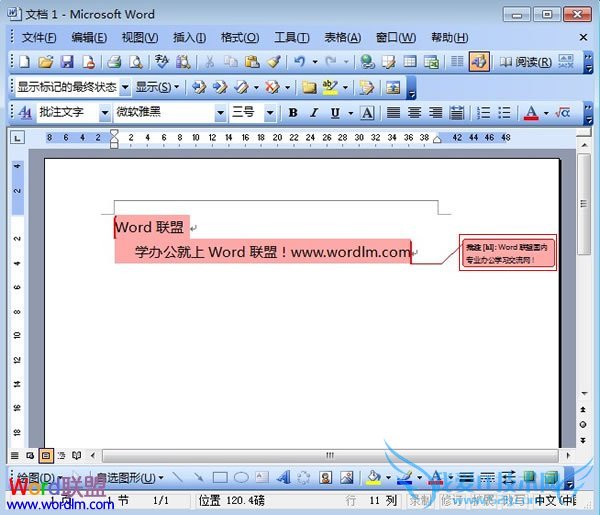Click the 阅读(R) reading layout button

click(525, 62)
